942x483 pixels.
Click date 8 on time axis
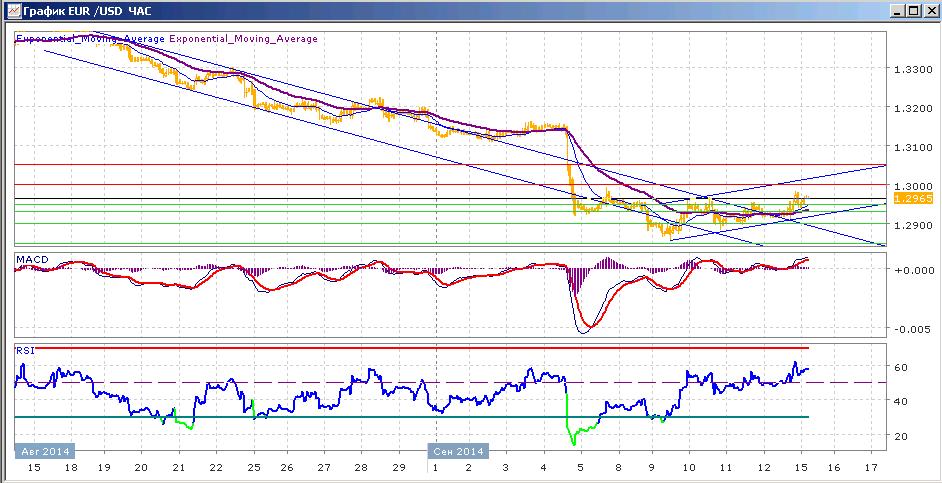click(x=618, y=467)
